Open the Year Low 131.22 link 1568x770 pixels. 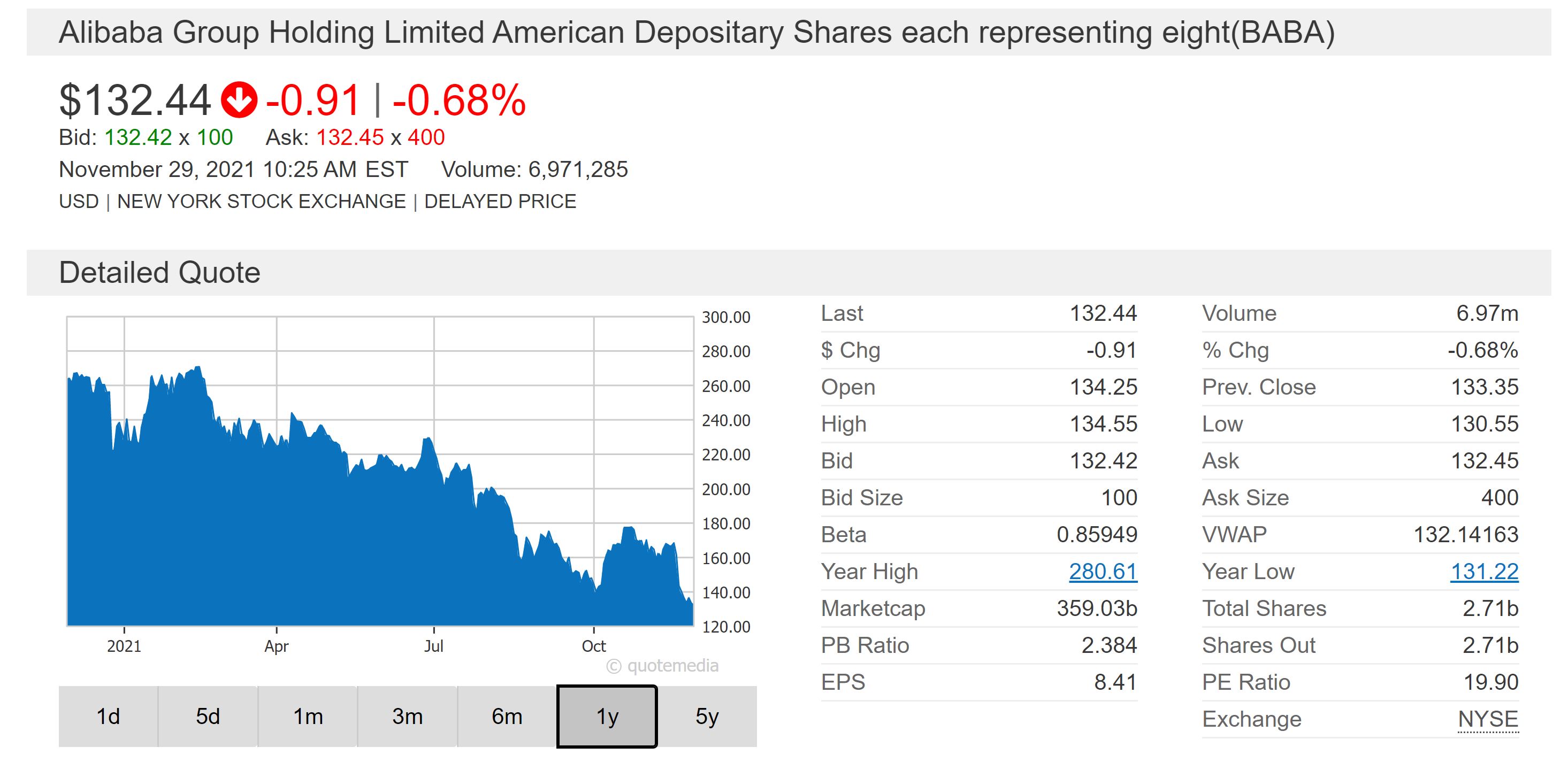coord(1484,572)
